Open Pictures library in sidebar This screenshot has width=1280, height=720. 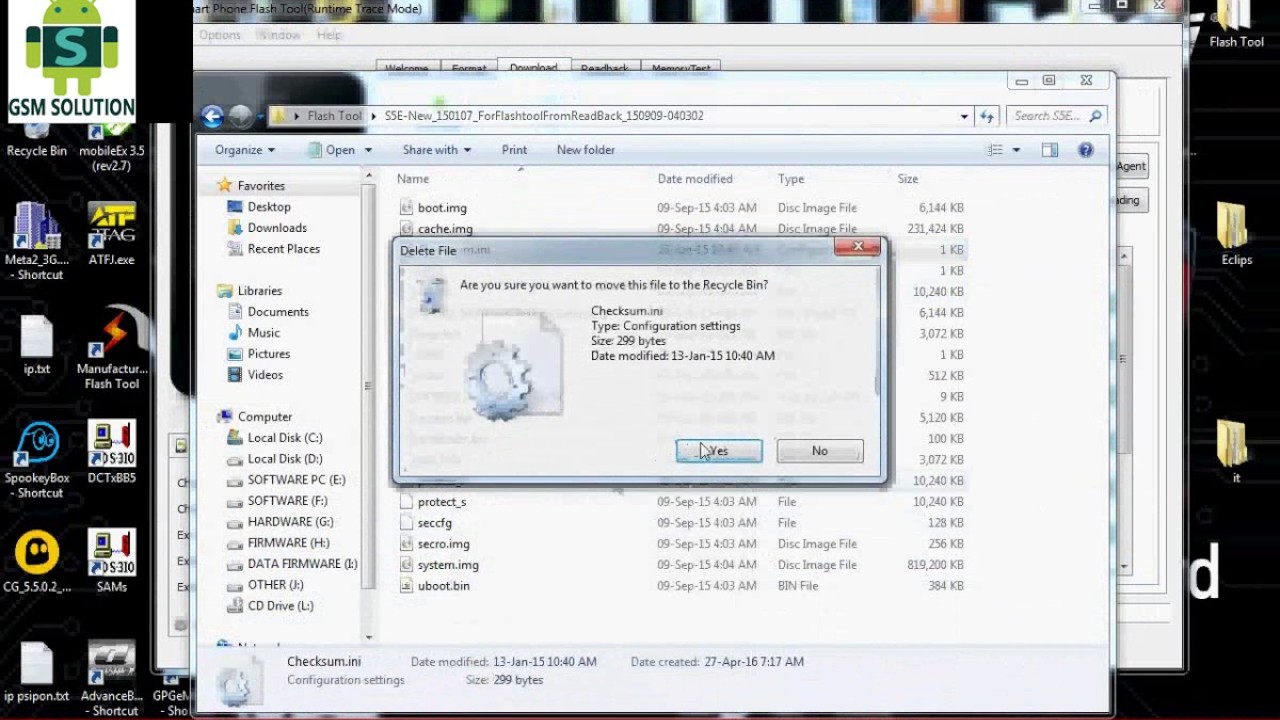click(269, 354)
